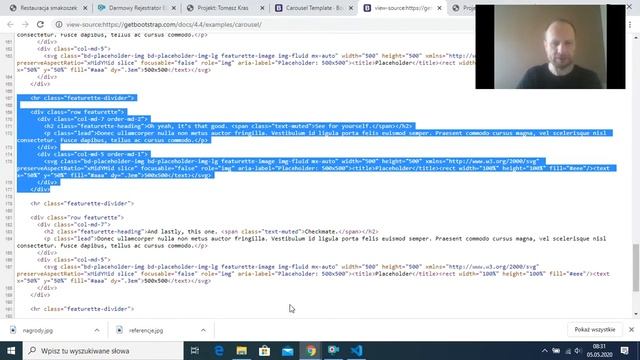The width and height of the screenshot is (640, 360).
Task: Close the Darmowy Rejestrator tab
Action: [173, 8]
